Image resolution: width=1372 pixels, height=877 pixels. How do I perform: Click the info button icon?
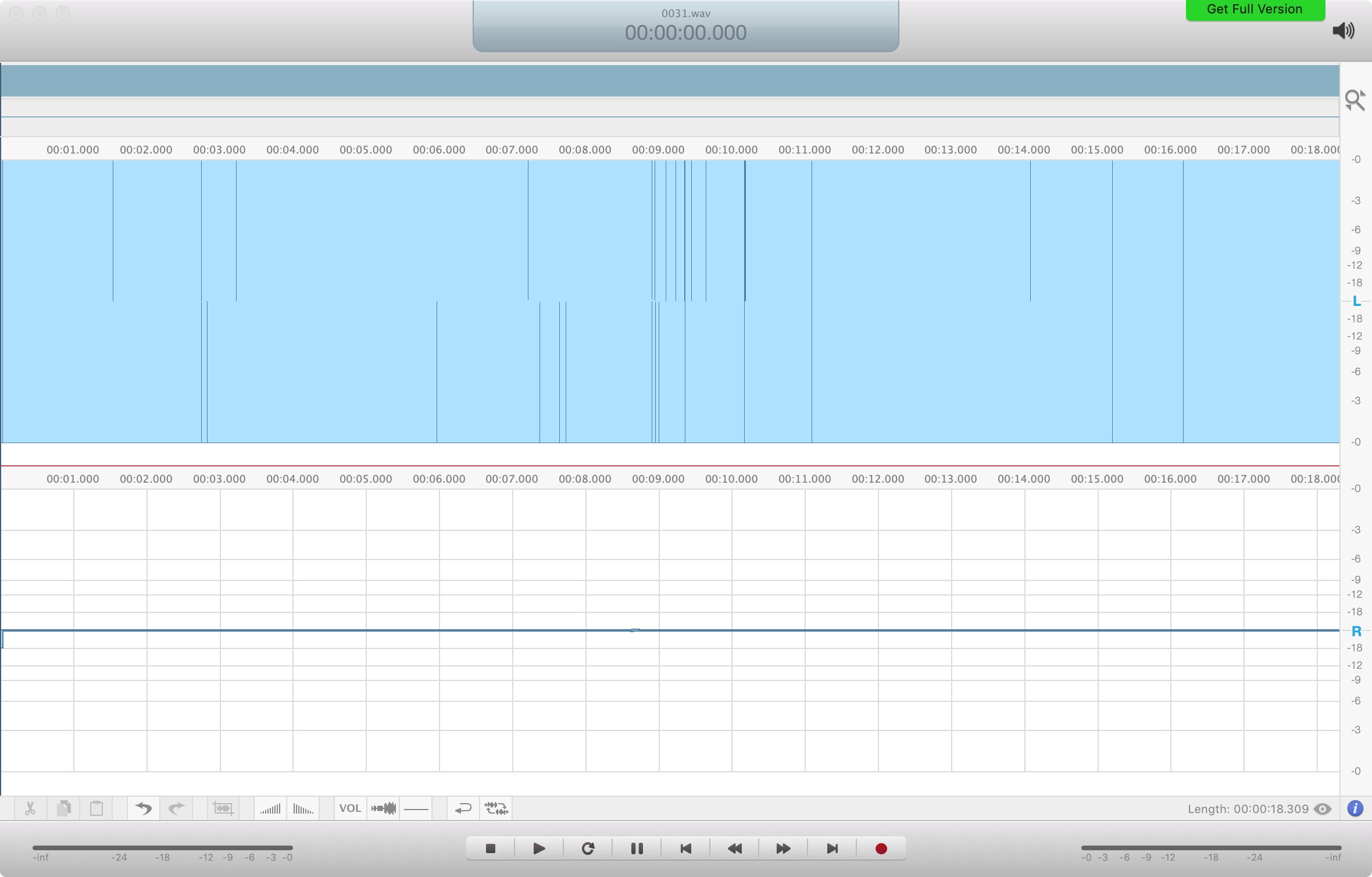click(1355, 808)
